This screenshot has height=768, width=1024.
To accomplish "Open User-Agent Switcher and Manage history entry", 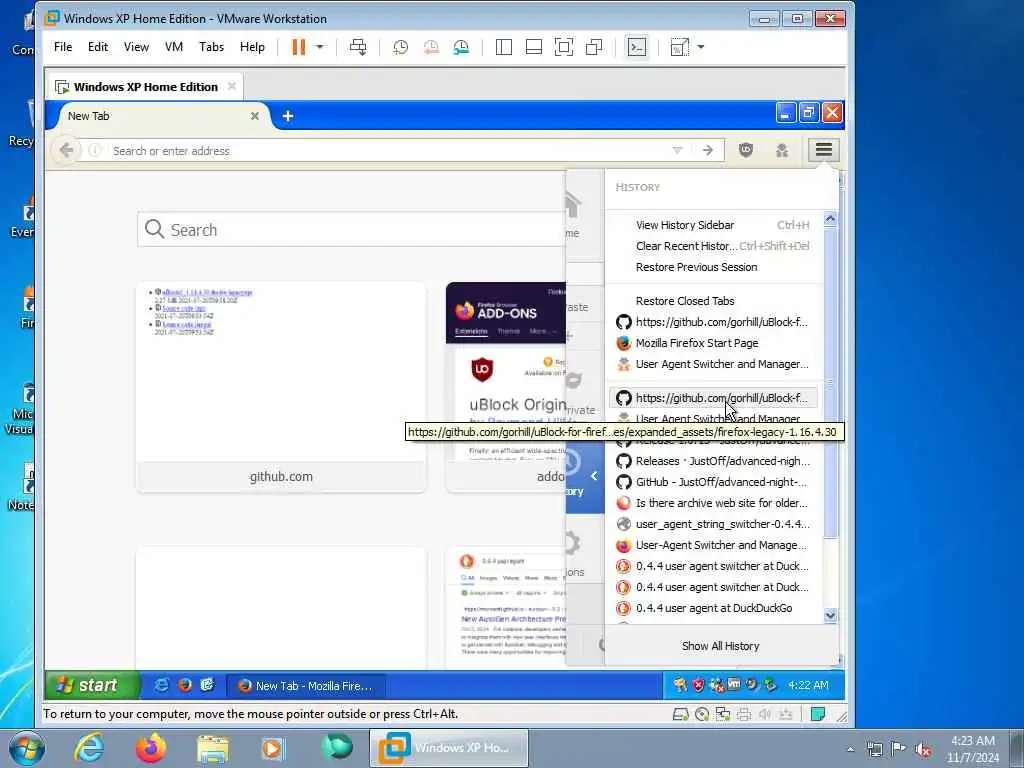I will pos(714,545).
